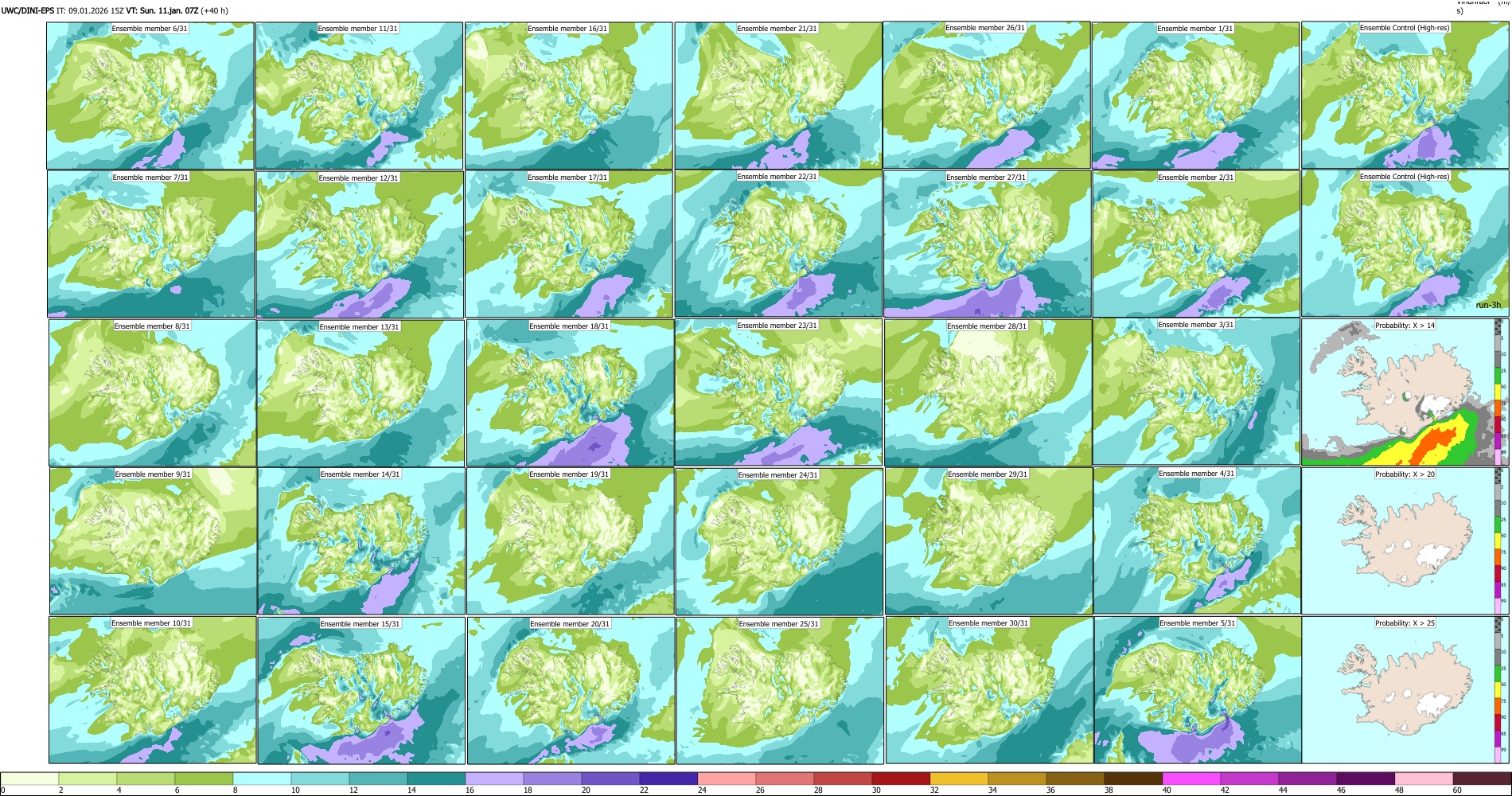Screen dimensions: 1512x796
Task: Pick the dark red 30–32 legend swatch
Action: pos(901,778)
